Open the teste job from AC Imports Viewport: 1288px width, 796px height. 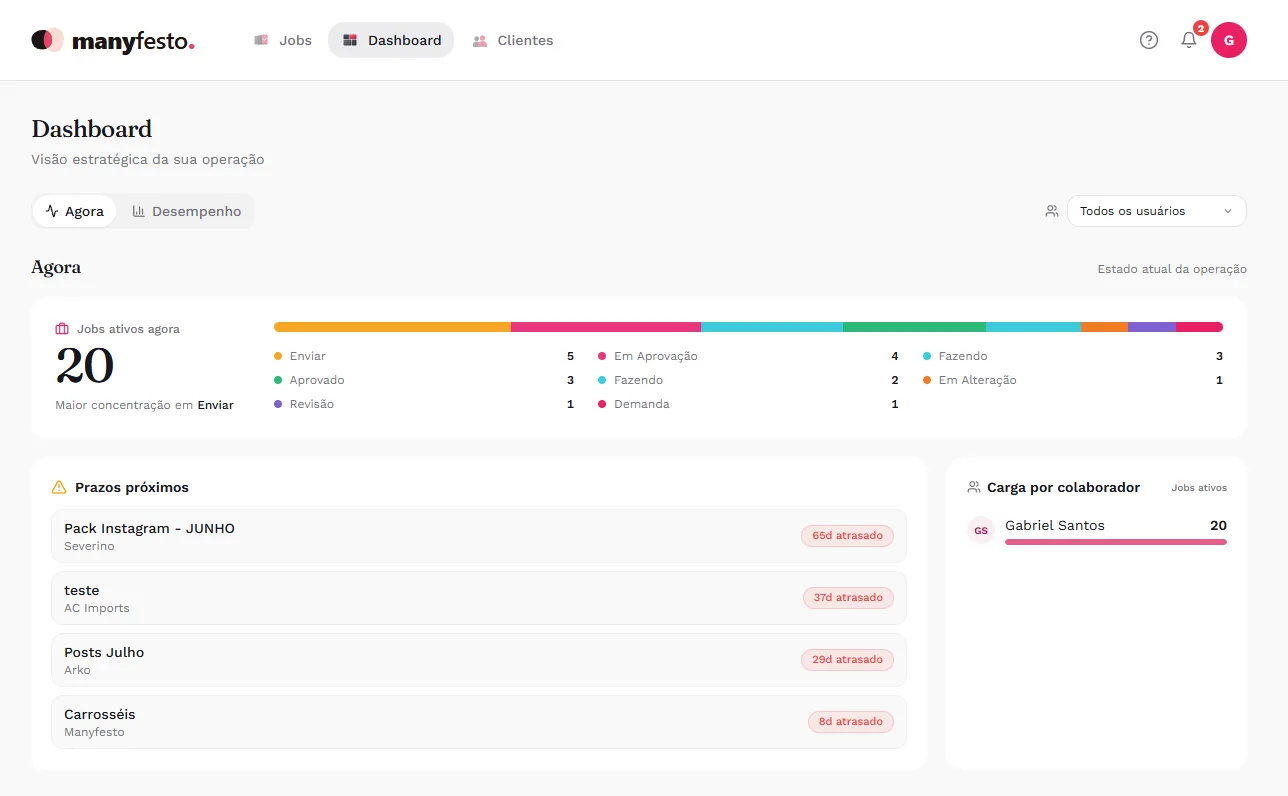pyautogui.click(x=479, y=598)
